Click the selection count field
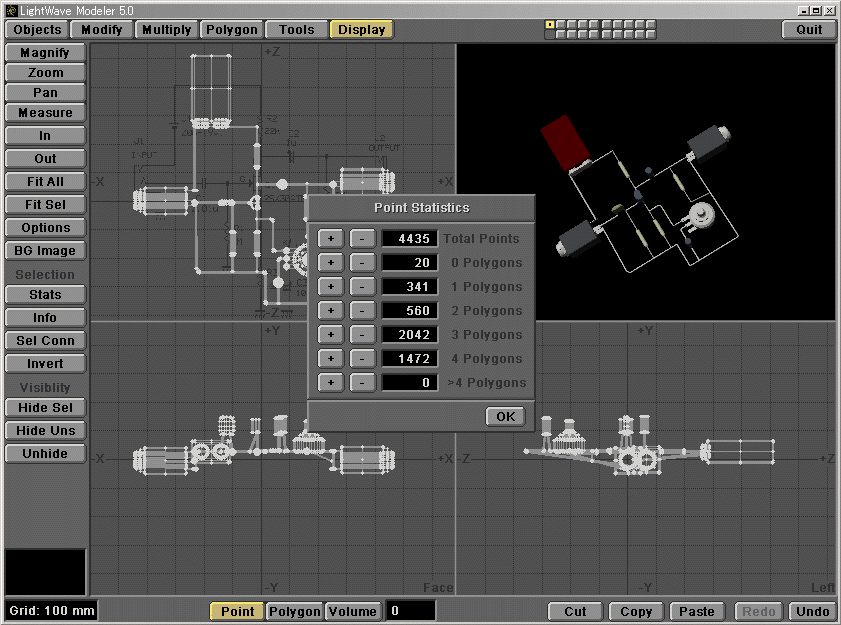This screenshot has height=625, width=841. pyautogui.click(x=411, y=611)
